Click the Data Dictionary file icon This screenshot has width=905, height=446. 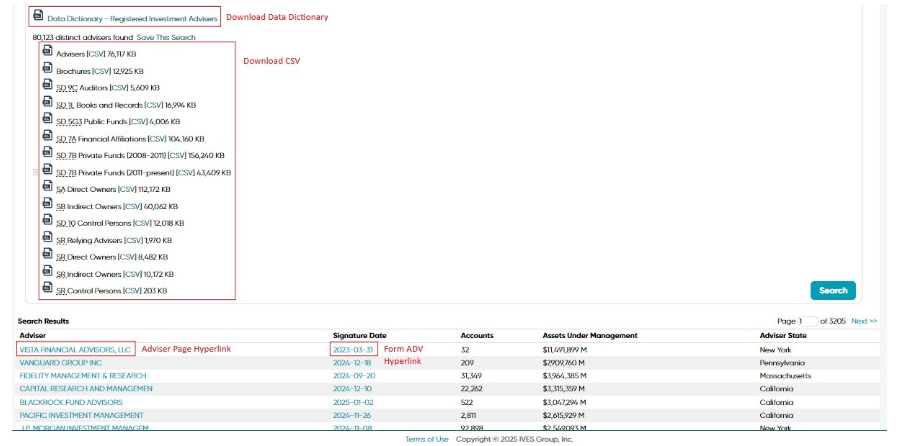coord(38,16)
